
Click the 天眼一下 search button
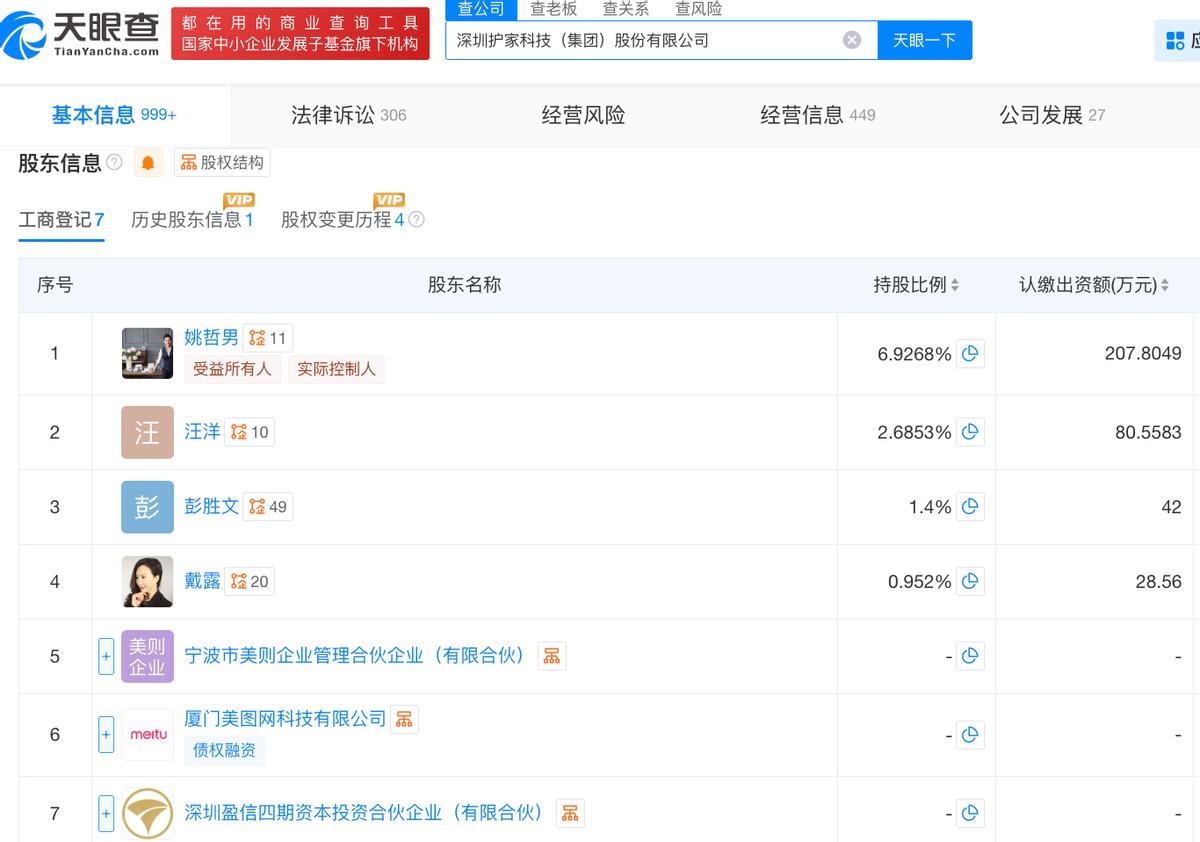(924, 40)
